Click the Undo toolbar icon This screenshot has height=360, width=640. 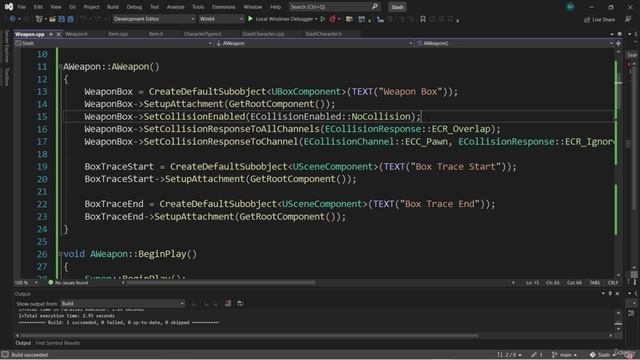pos(83,19)
